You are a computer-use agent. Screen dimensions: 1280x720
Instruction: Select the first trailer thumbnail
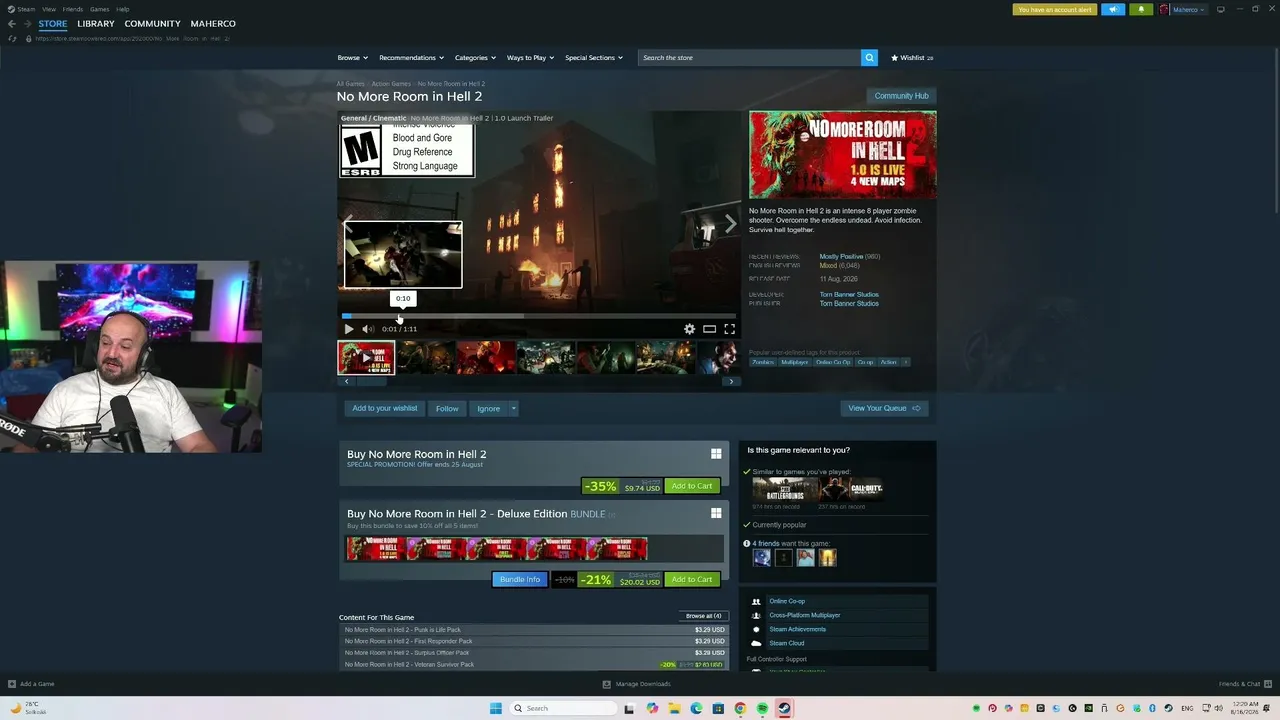coord(366,358)
